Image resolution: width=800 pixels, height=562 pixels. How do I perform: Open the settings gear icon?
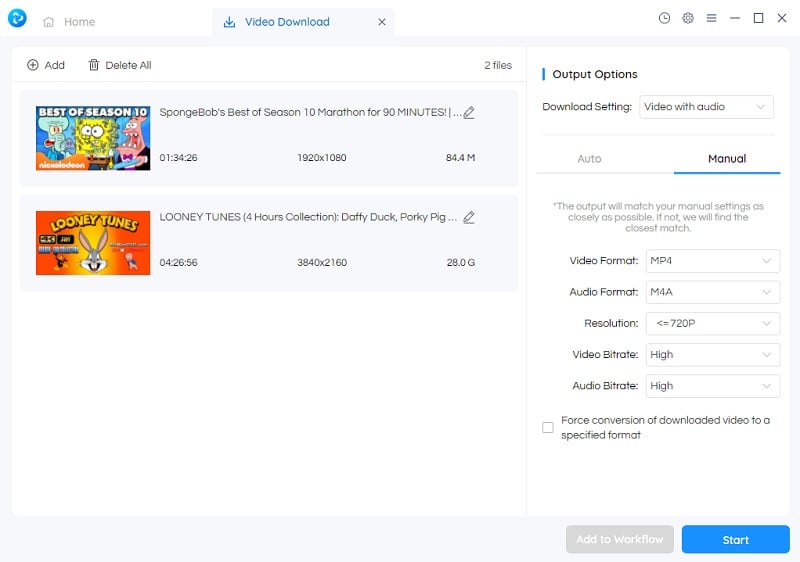[x=688, y=18]
